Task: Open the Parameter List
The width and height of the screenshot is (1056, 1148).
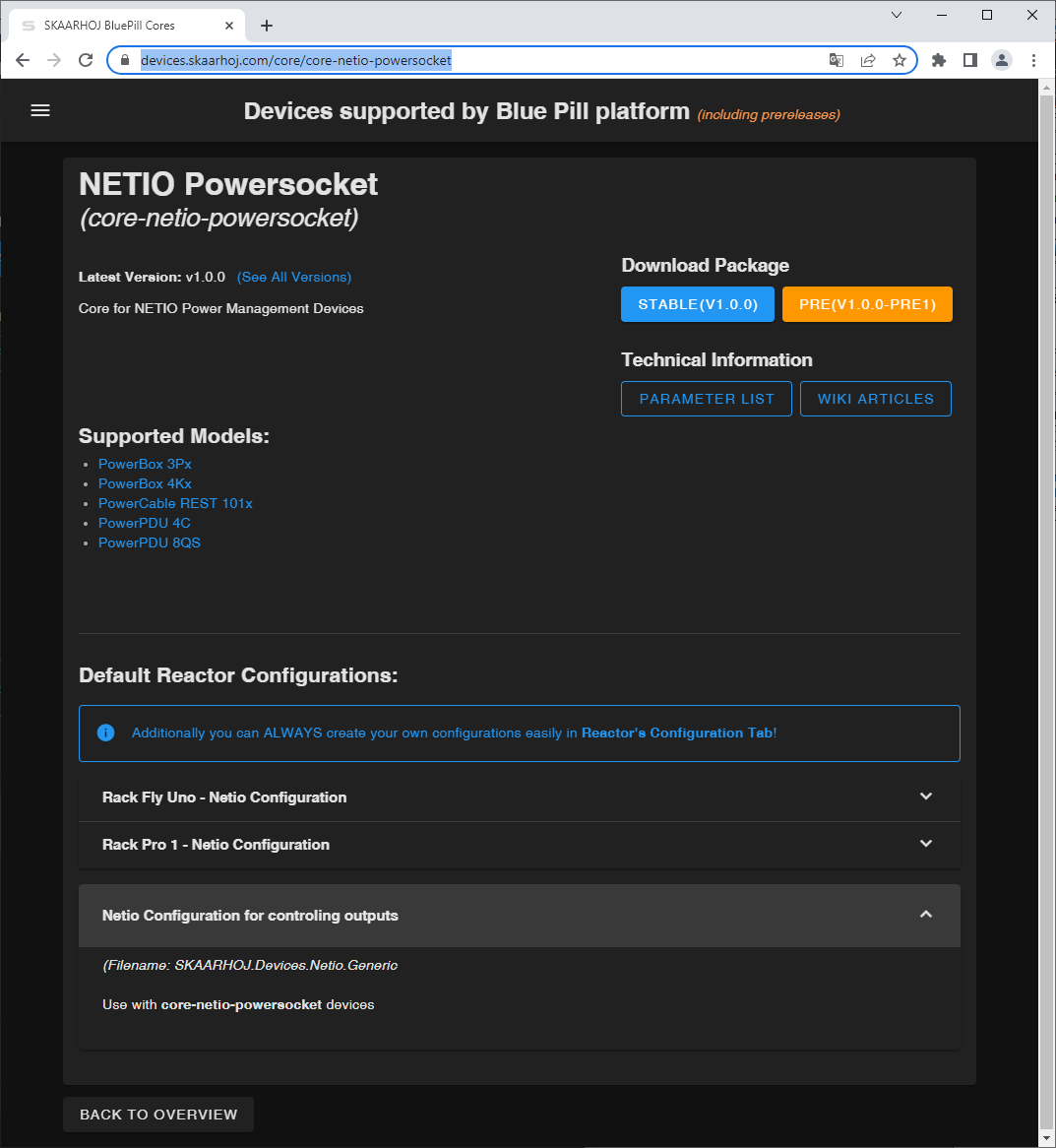Action: point(707,399)
